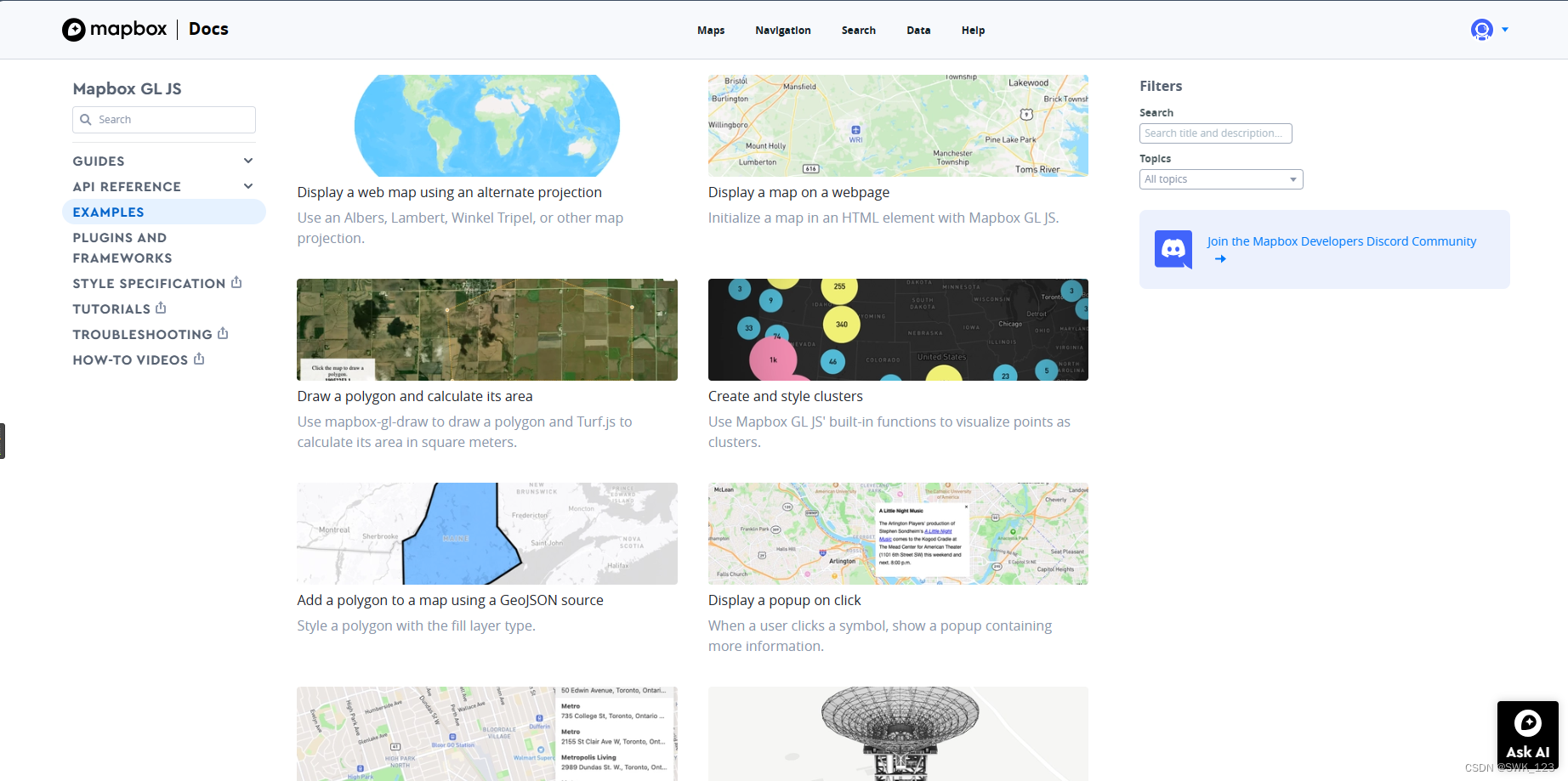Viewport: 1568px width, 781px height.
Task: Click the external link icon beside How-To Videos
Action: point(199,359)
